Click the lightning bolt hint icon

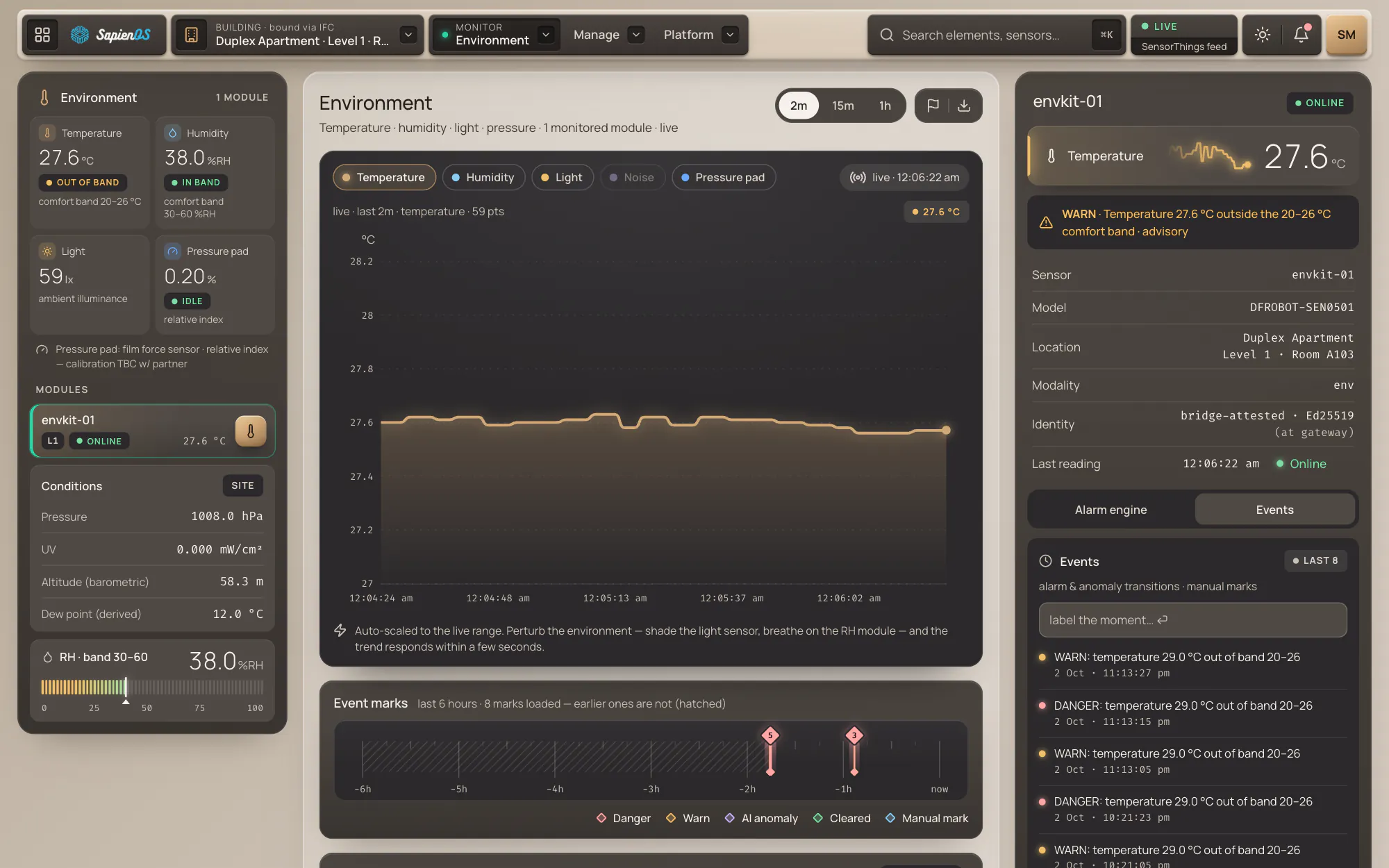(340, 631)
